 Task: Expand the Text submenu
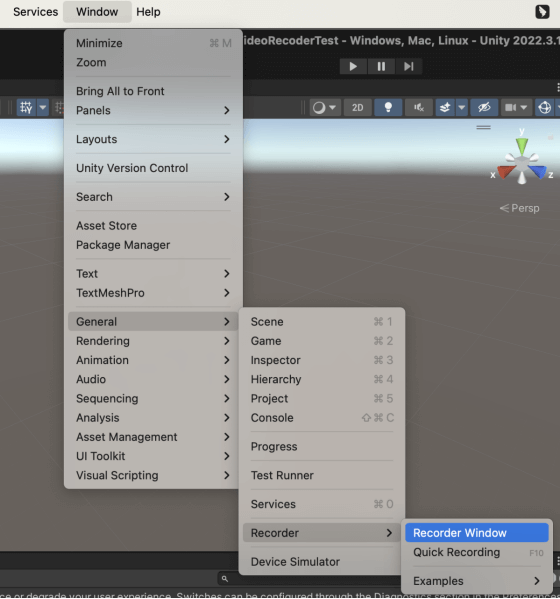[153, 274]
